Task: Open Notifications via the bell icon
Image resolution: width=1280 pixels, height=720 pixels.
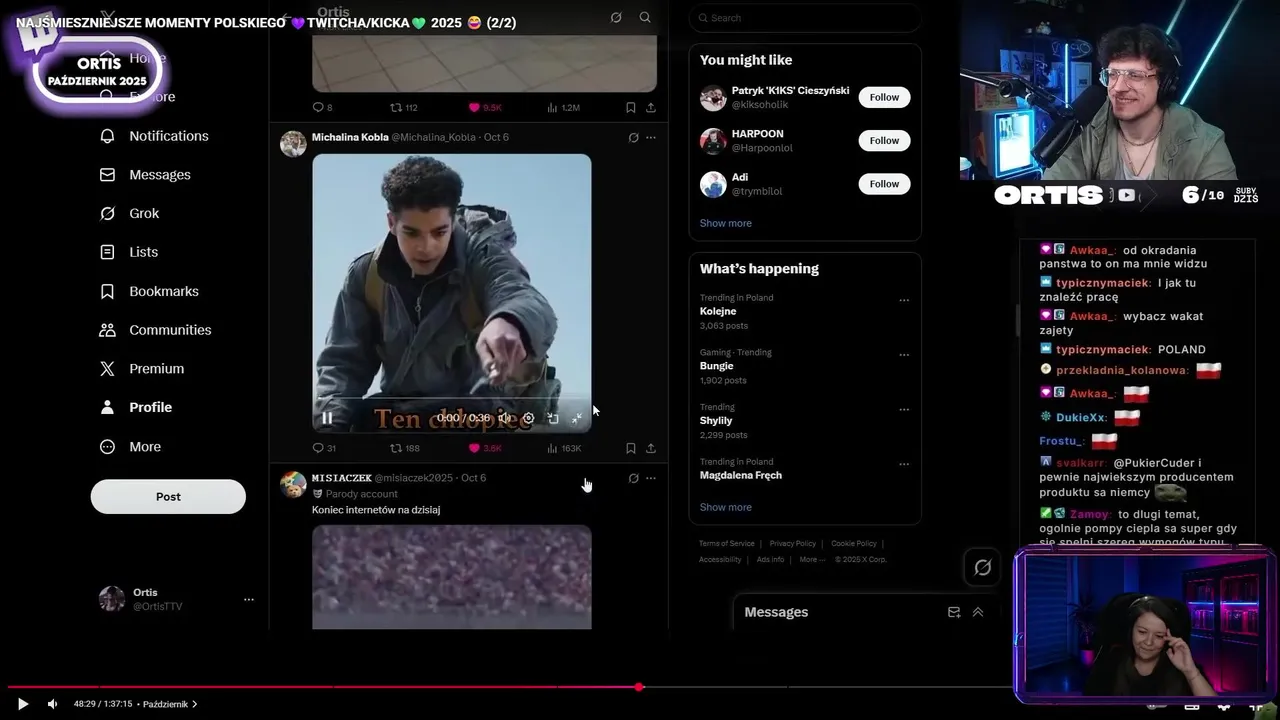Action: [x=107, y=136]
